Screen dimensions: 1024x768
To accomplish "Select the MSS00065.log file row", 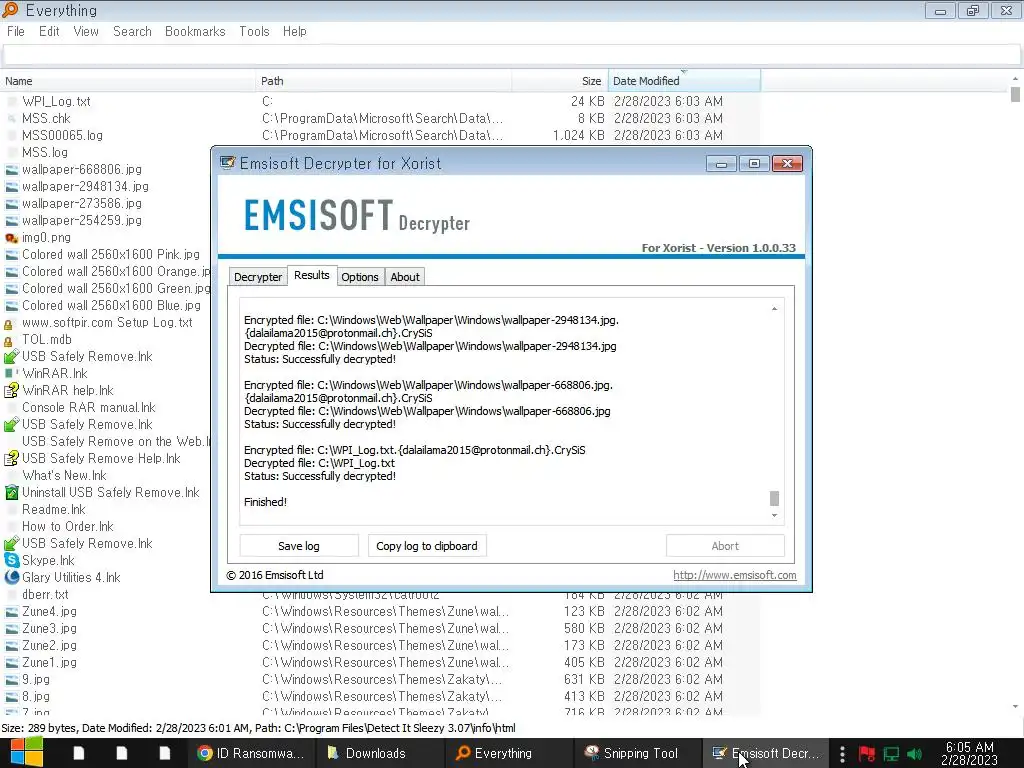I will 381,135.
